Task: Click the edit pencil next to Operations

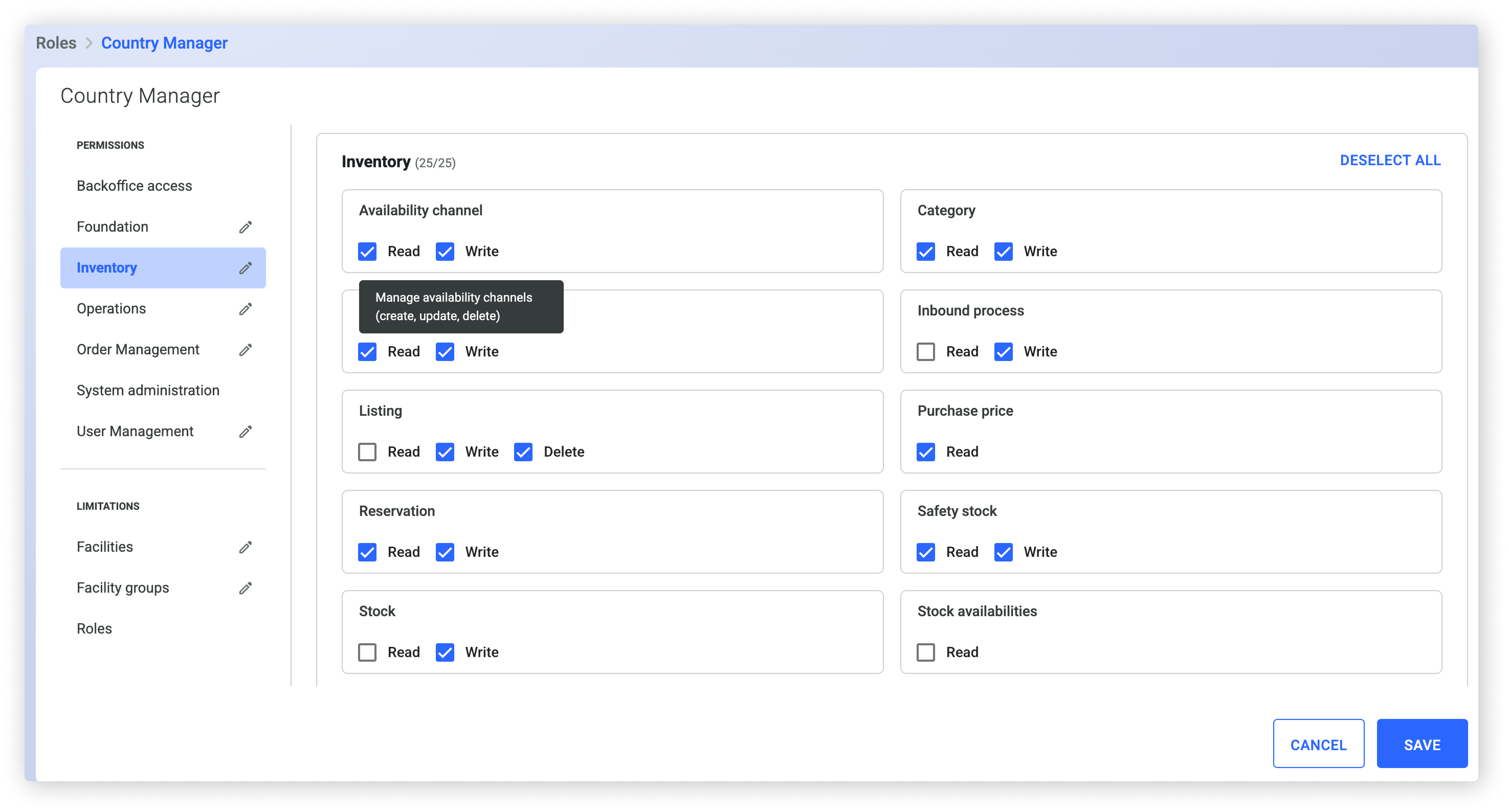Action: pos(246,309)
